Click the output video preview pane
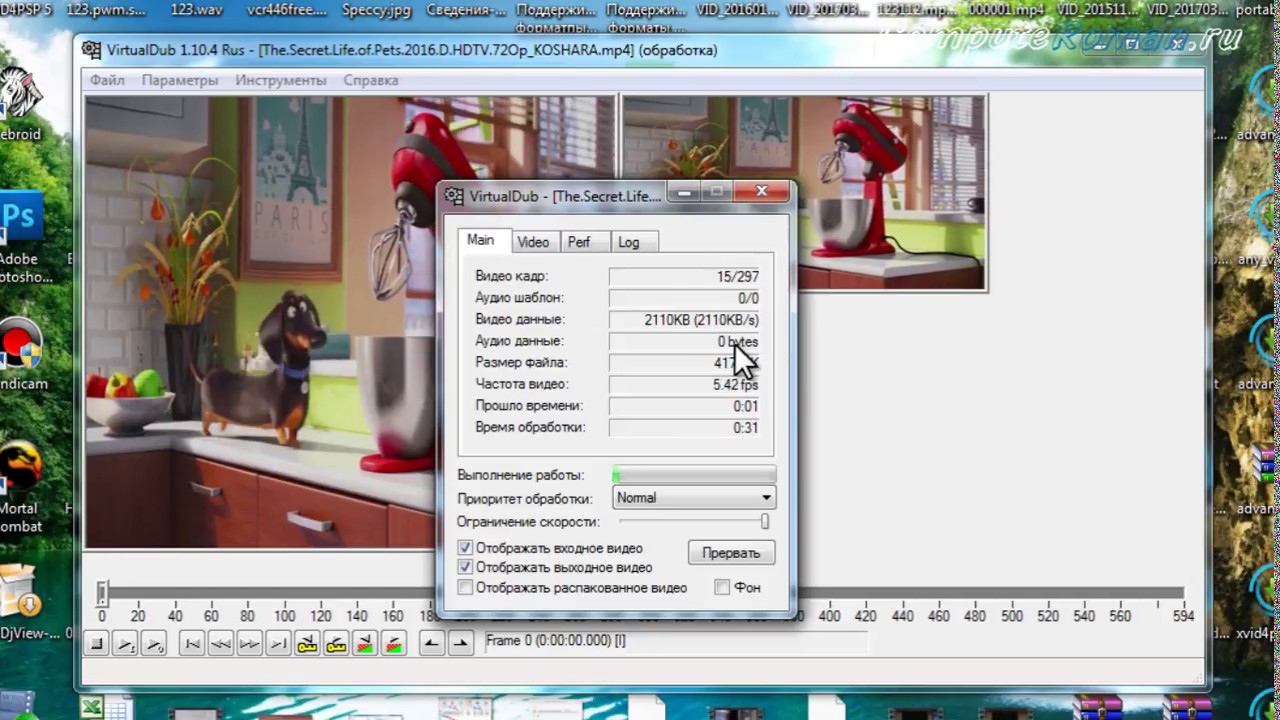Screen dimensions: 1280x720 coord(804,193)
